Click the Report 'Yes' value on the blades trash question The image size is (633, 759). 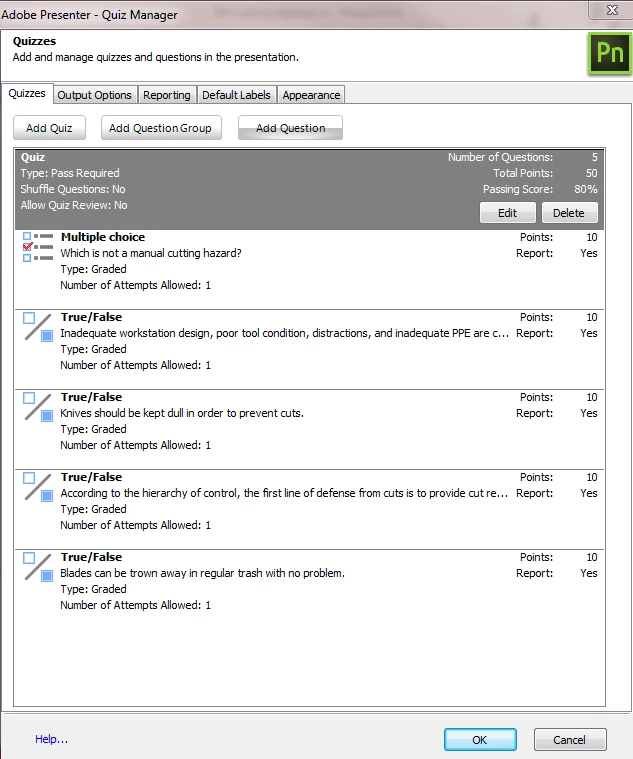point(589,573)
